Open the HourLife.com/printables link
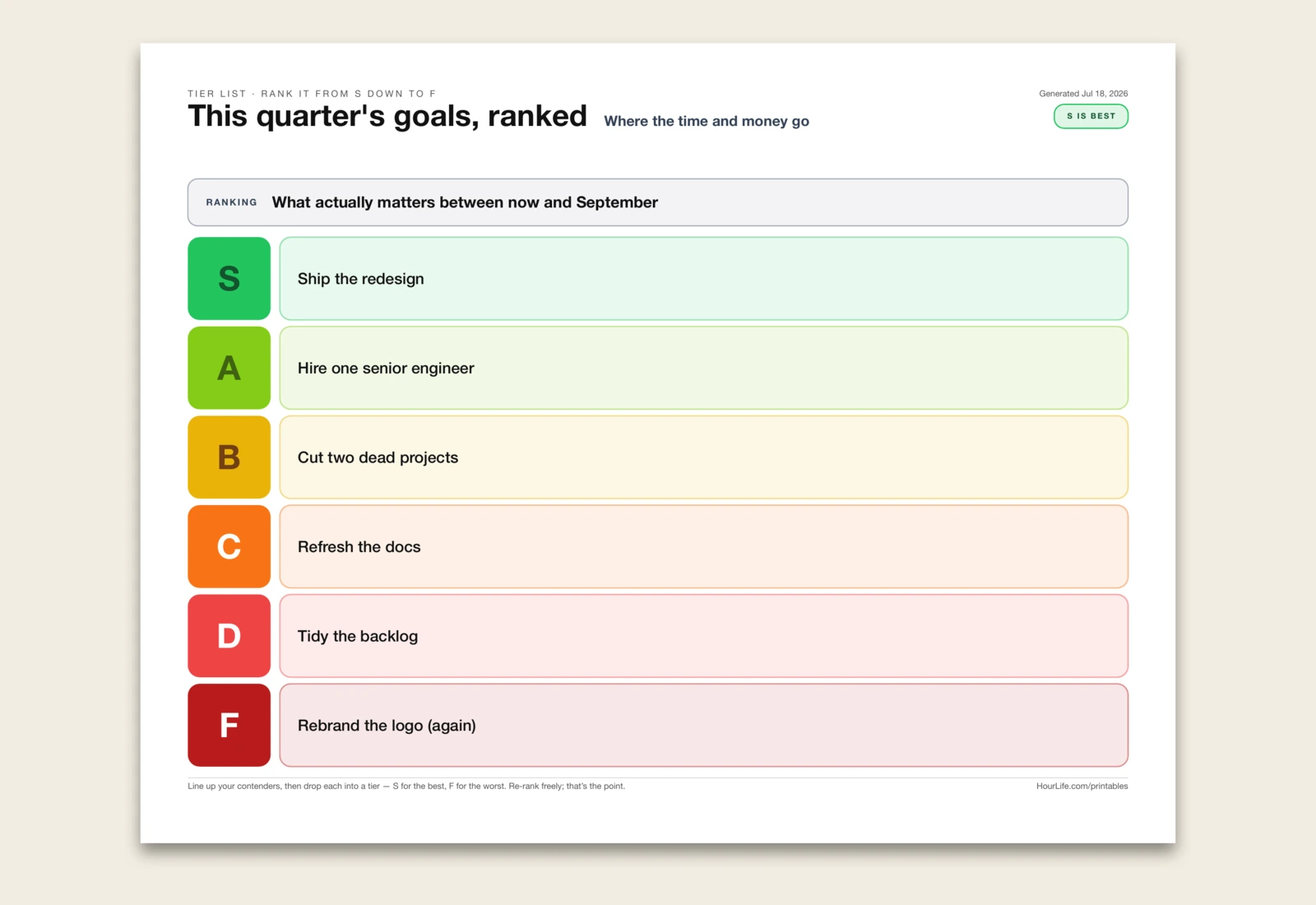This screenshot has width=1316, height=905. (x=1082, y=787)
